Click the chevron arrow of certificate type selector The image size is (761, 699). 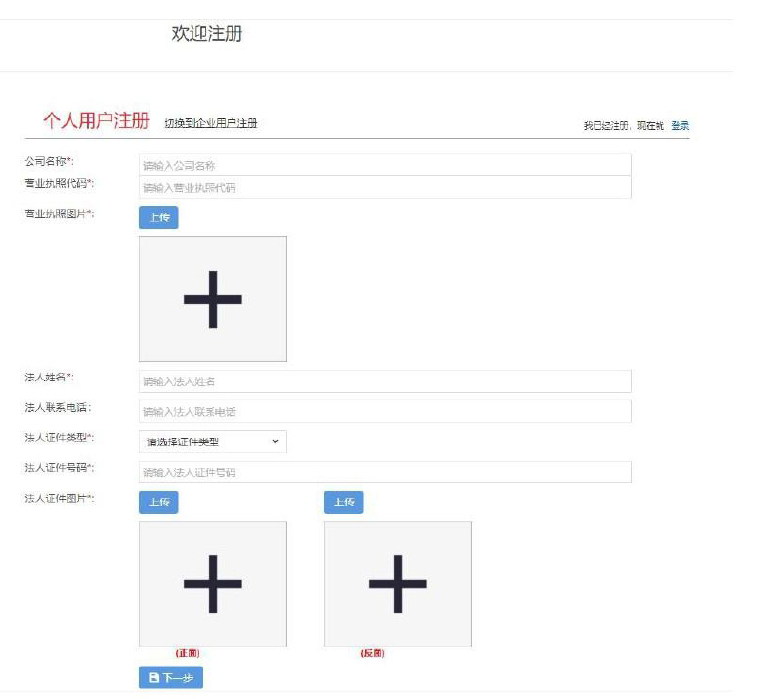click(x=275, y=442)
